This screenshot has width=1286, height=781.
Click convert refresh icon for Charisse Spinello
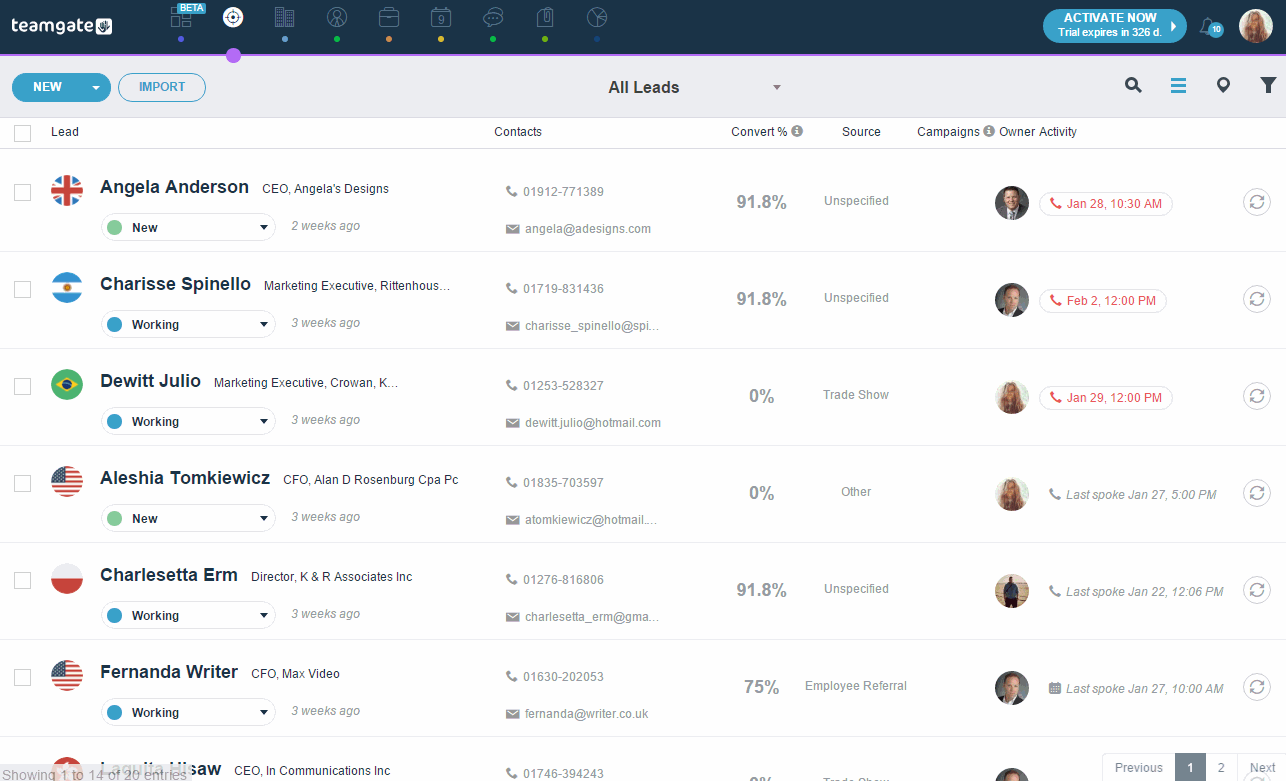coord(1257,299)
